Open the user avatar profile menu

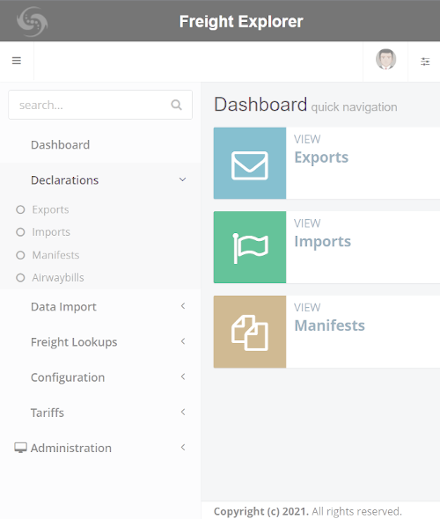click(386, 59)
